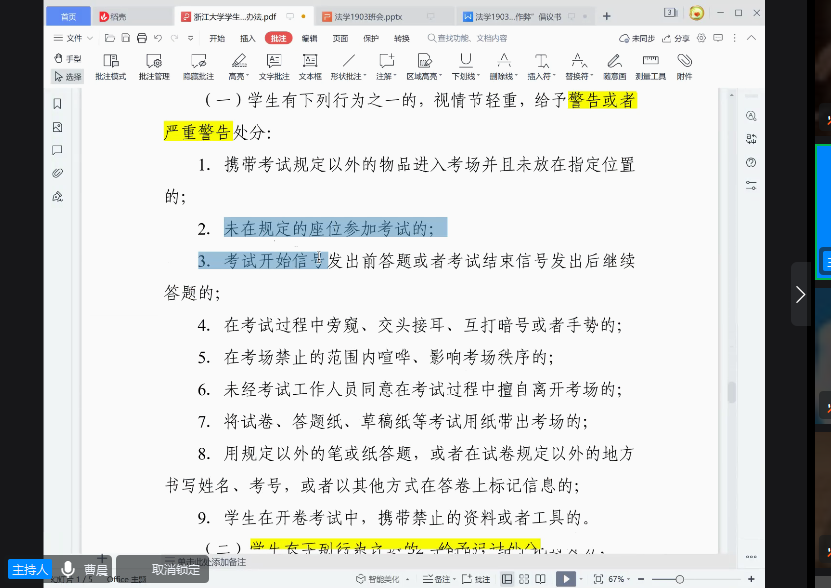This screenshot has width=831, height=588.
Task: Start the slideshow with the play button
Action: click(x=566, y=579)
